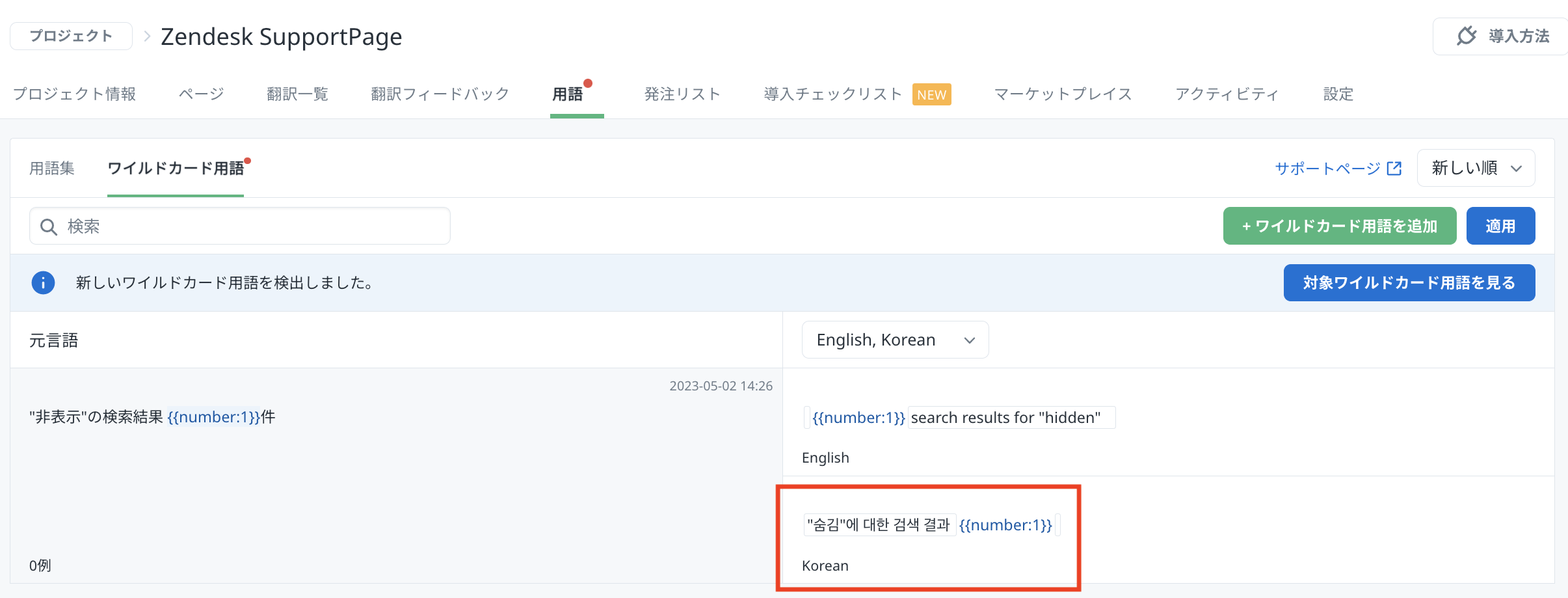Open the 設定 tab
Image resolution: width=1568 pixels, height=598 pixels.
1338,94
